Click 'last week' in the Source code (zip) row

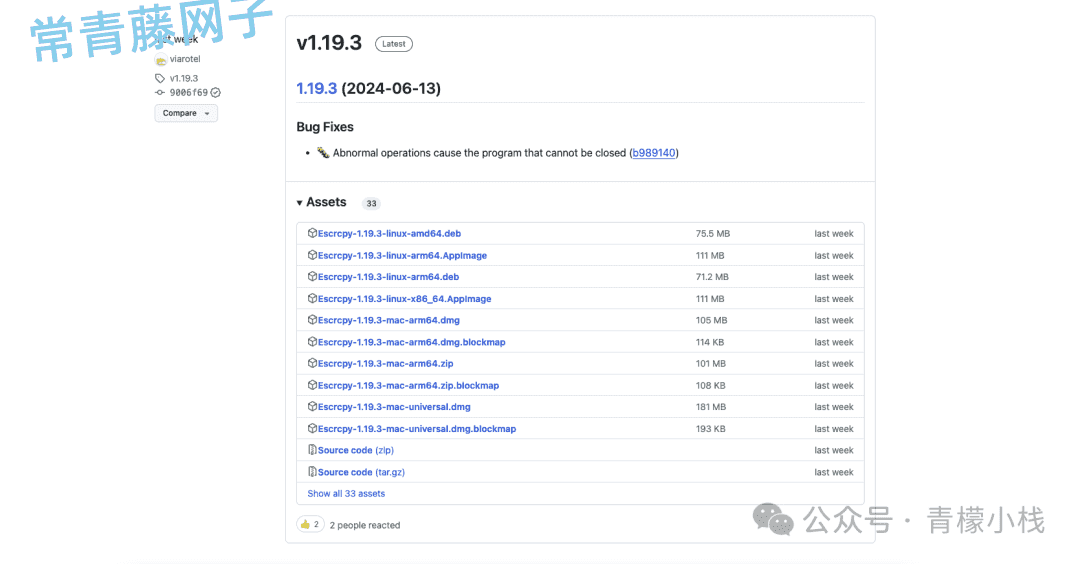[833, 450]
